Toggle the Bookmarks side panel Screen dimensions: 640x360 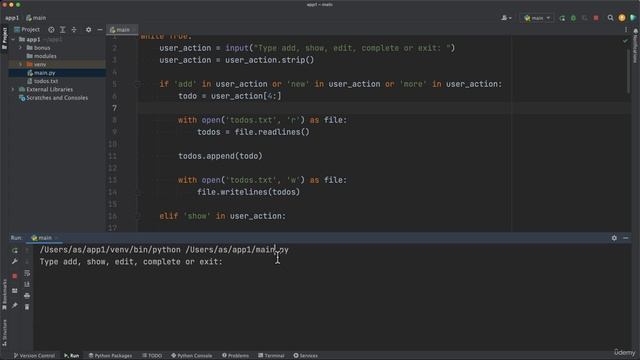click(x=4, y=294)
